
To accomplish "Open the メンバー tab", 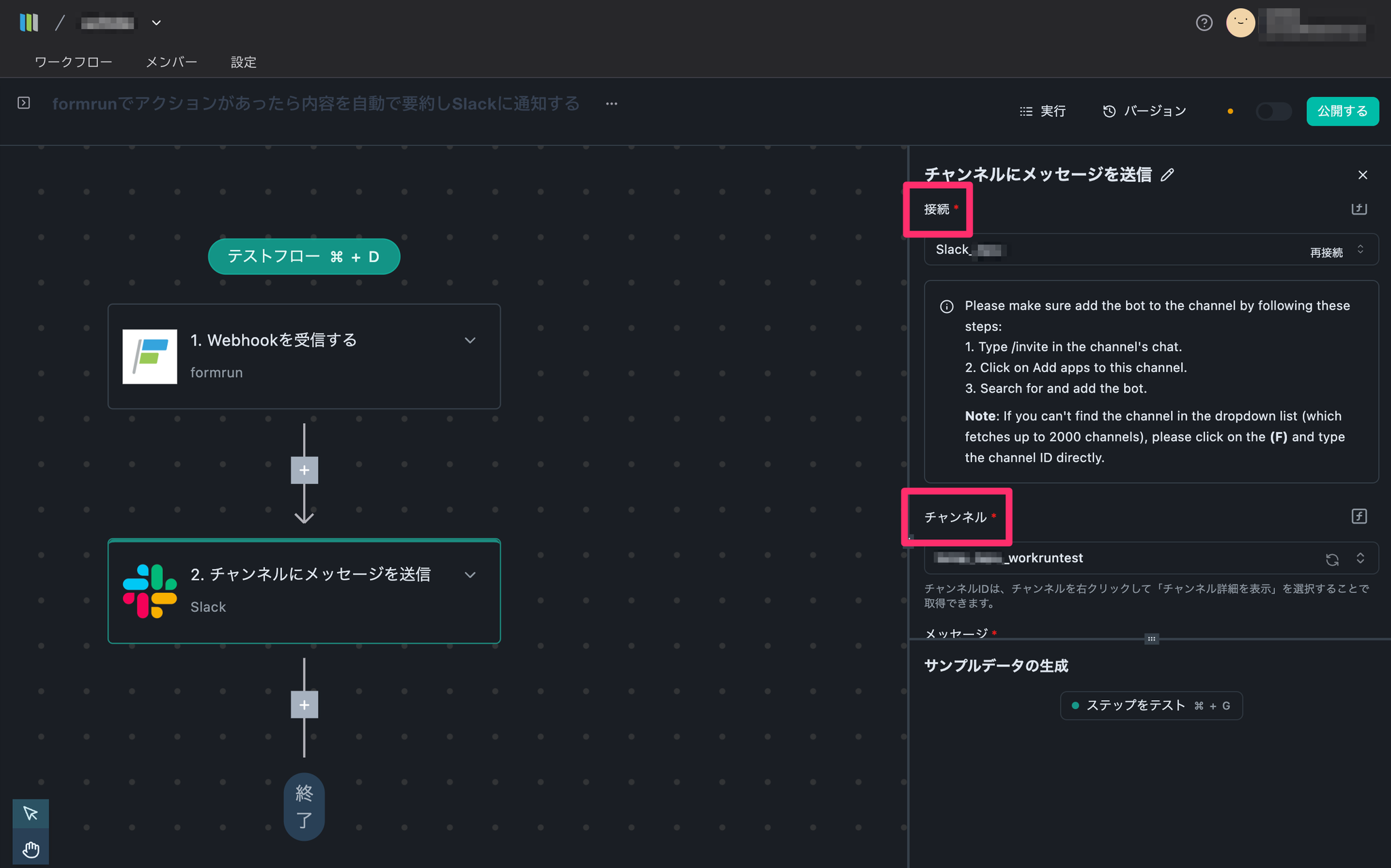I will click(171, 62).
